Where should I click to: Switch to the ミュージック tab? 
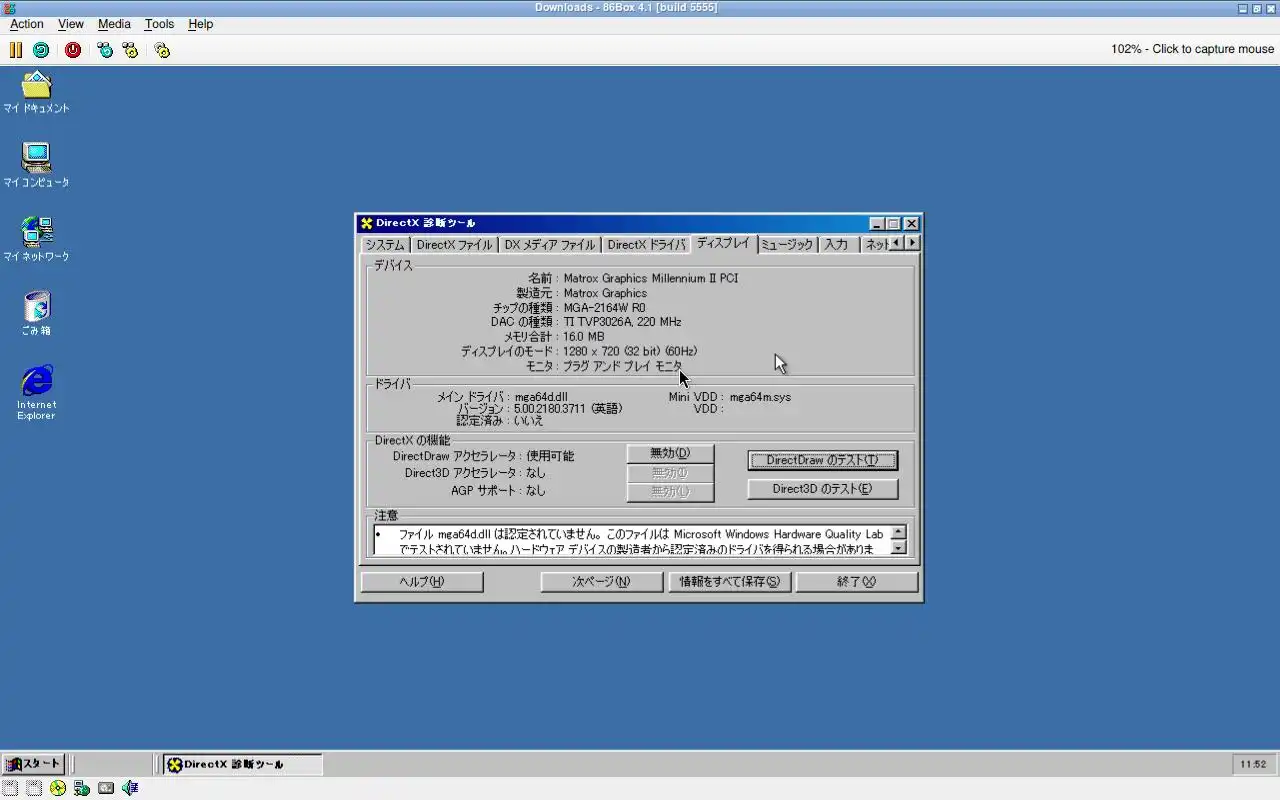787,245
